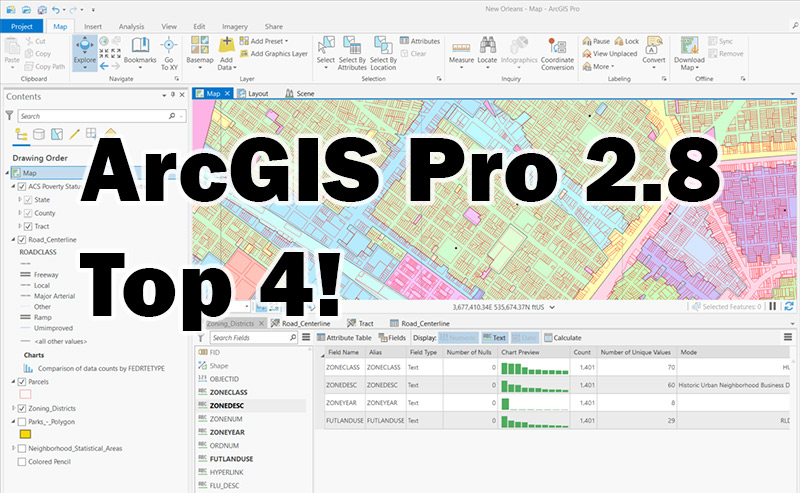This screenshot has width=800, height=493.
Task: Toggle the Tract layer checkbox
Action: (x=28, y=227)
